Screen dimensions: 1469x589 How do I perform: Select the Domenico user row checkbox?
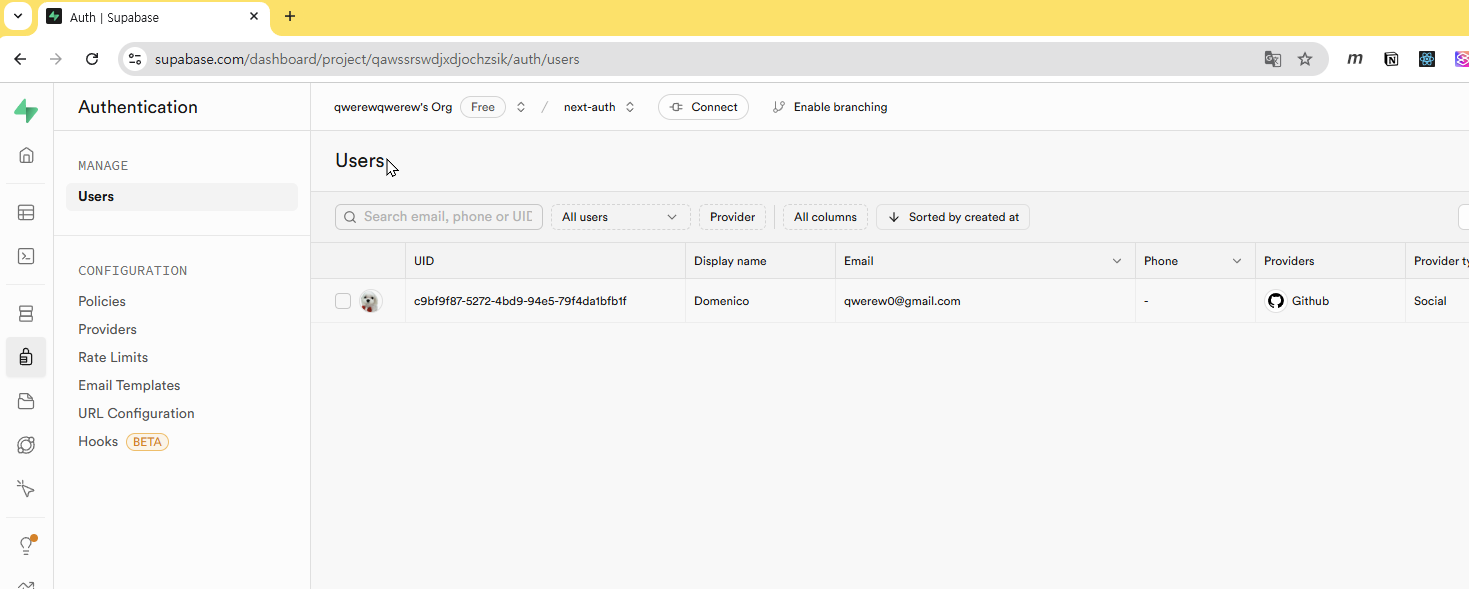click(343, 301)
